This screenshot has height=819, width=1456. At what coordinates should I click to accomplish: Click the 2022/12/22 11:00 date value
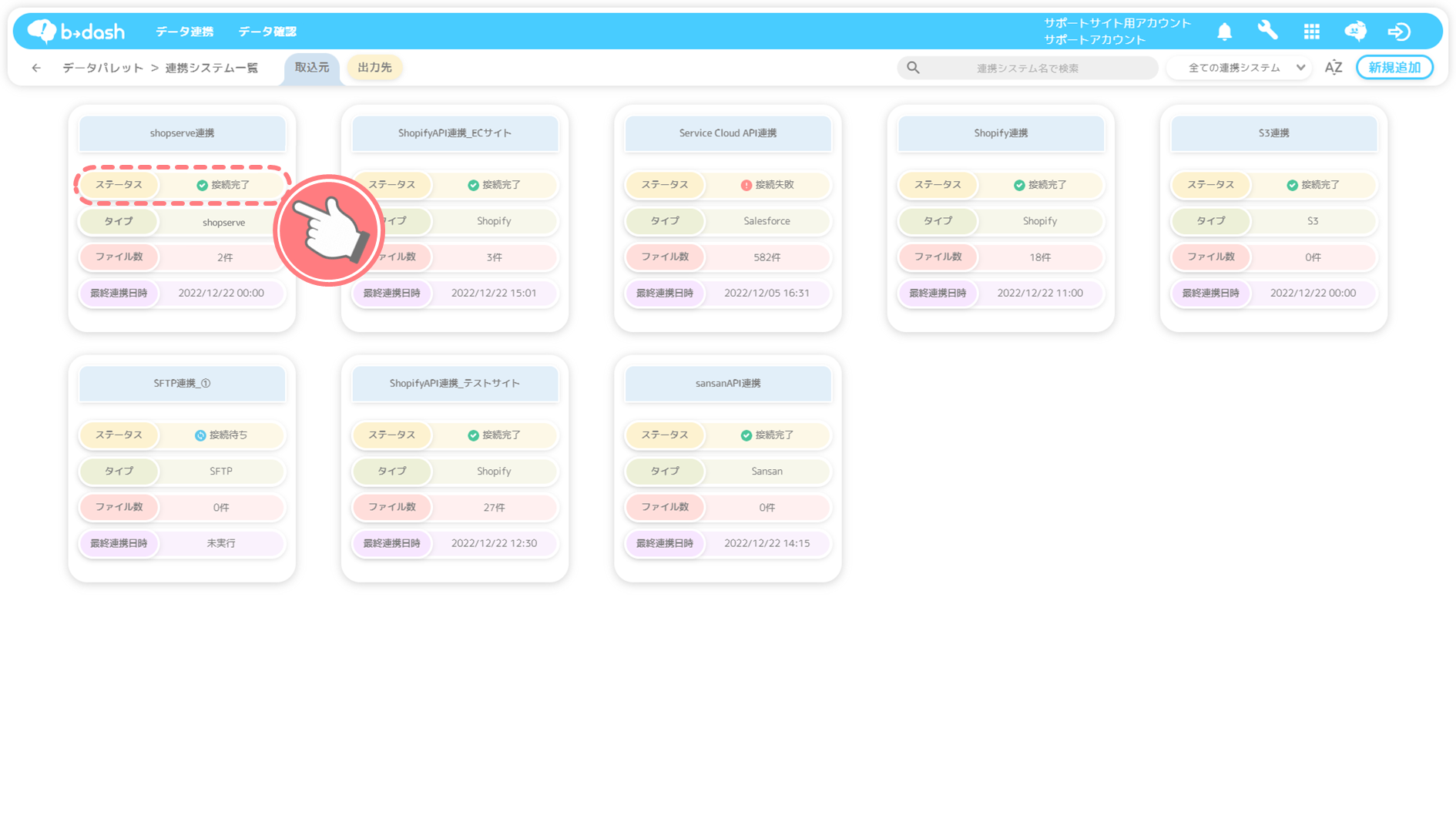[x=1040, y=294]
